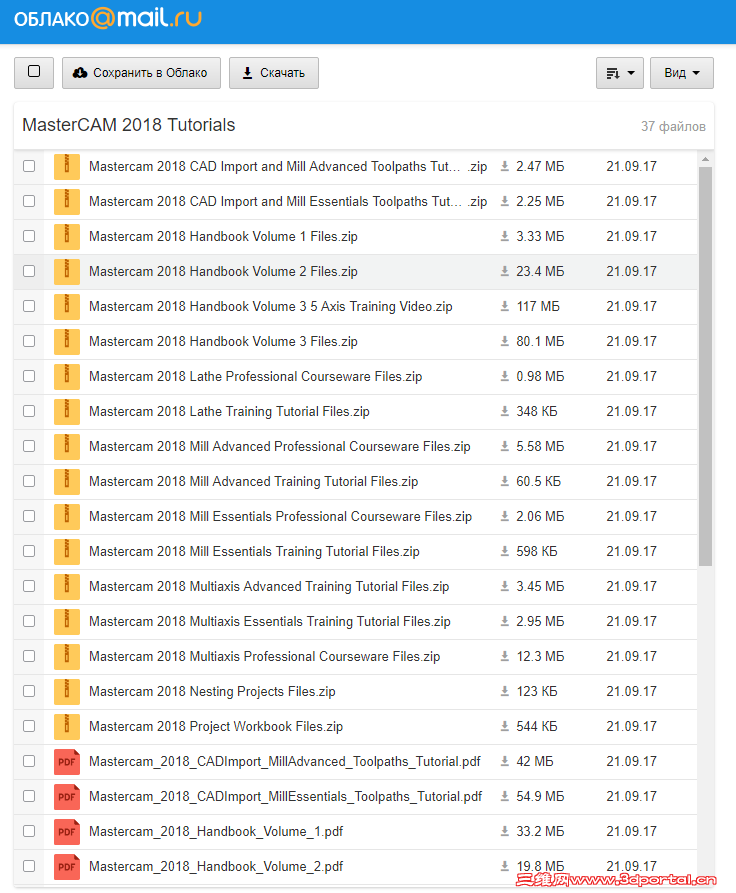Click PDF icon of Handbook_Volume_2.pdf
This screenshot has height=893, width=736.
67,867
